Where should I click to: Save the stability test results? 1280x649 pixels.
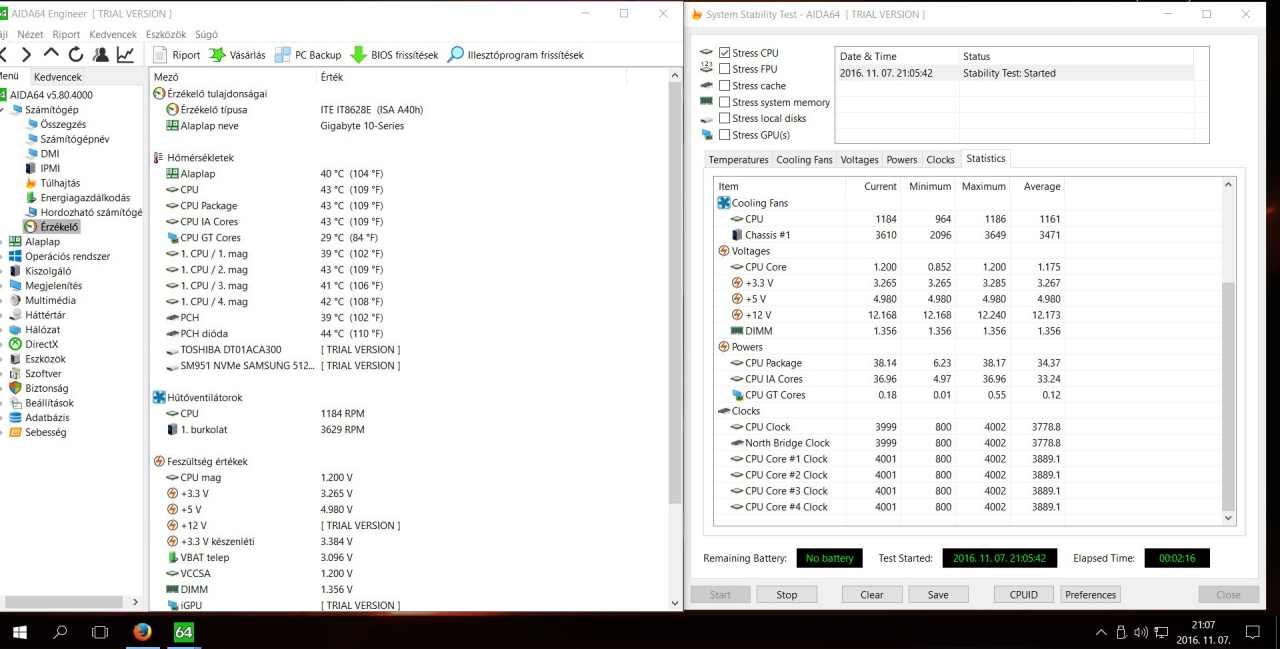(x=938, y=594)
